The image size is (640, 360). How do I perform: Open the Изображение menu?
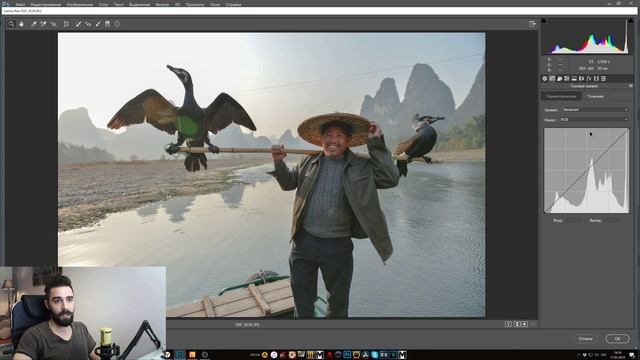tap(80, 4)
